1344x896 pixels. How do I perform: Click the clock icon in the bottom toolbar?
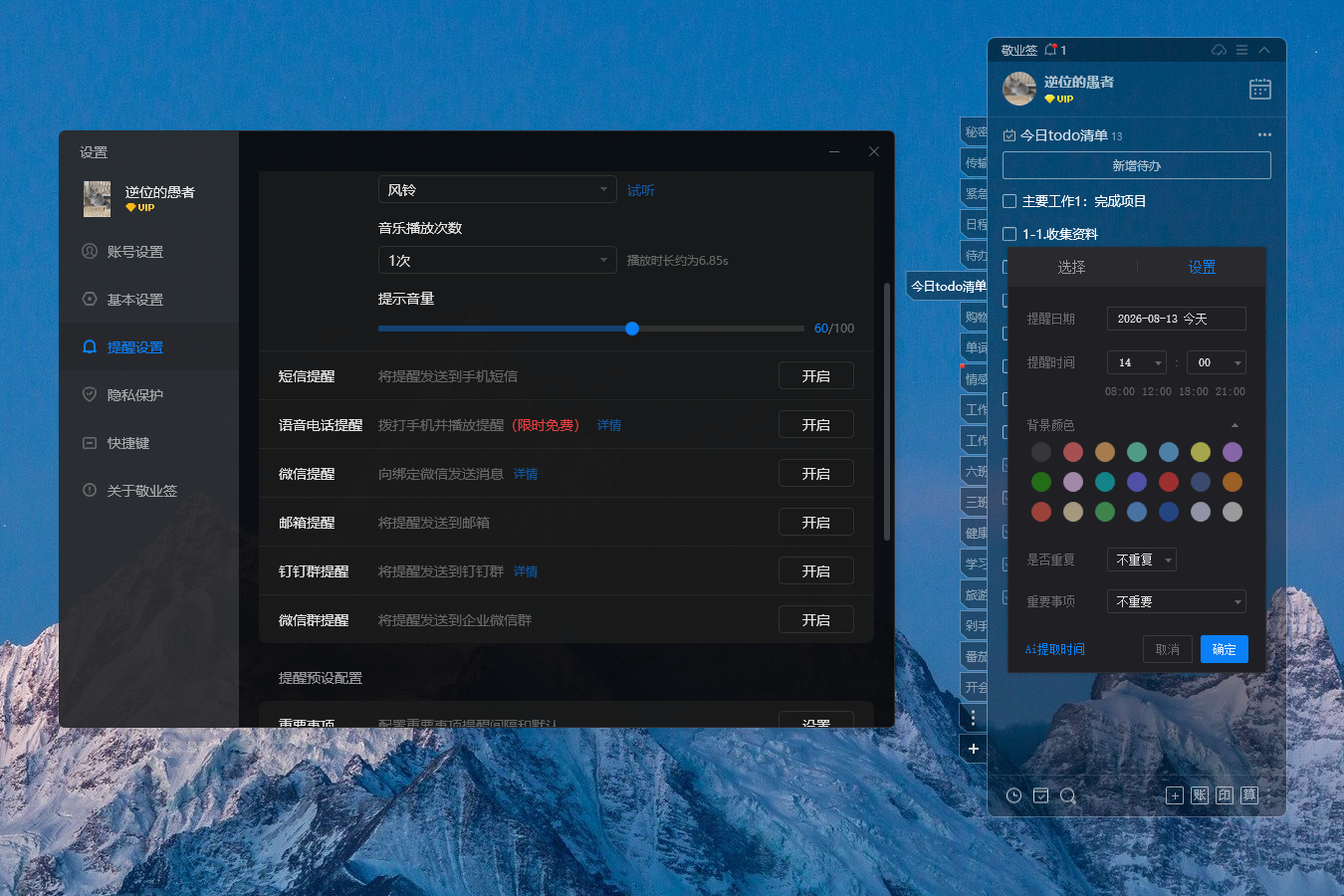1013,795
